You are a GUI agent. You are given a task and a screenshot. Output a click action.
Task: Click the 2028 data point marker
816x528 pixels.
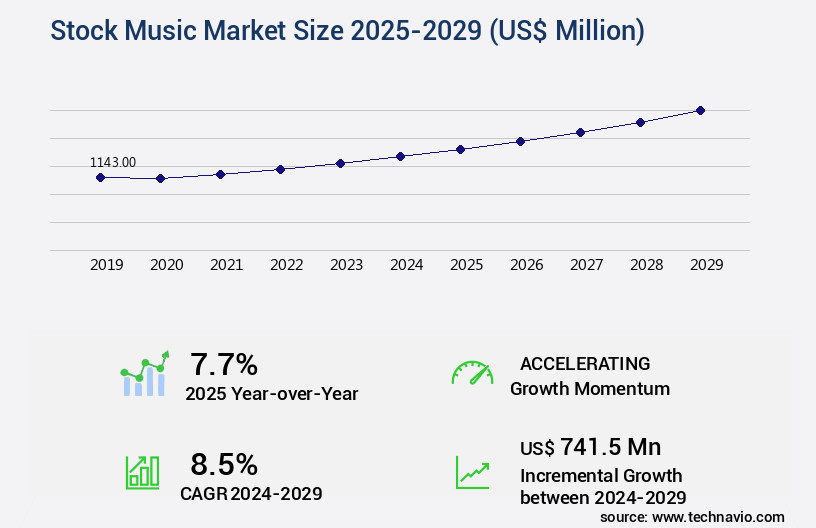point(640,122)
